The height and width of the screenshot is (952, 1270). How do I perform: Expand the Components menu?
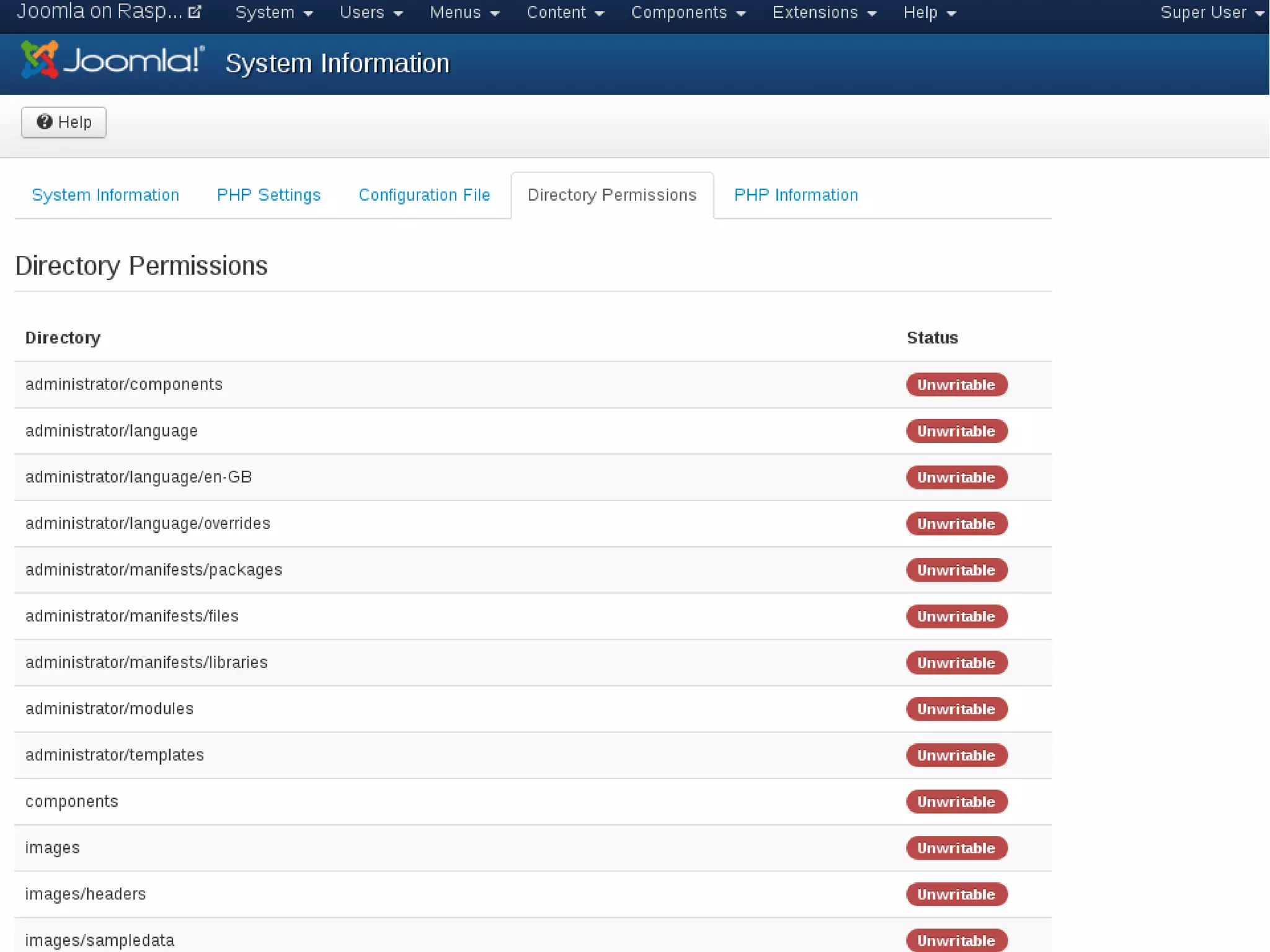[688, 12]
